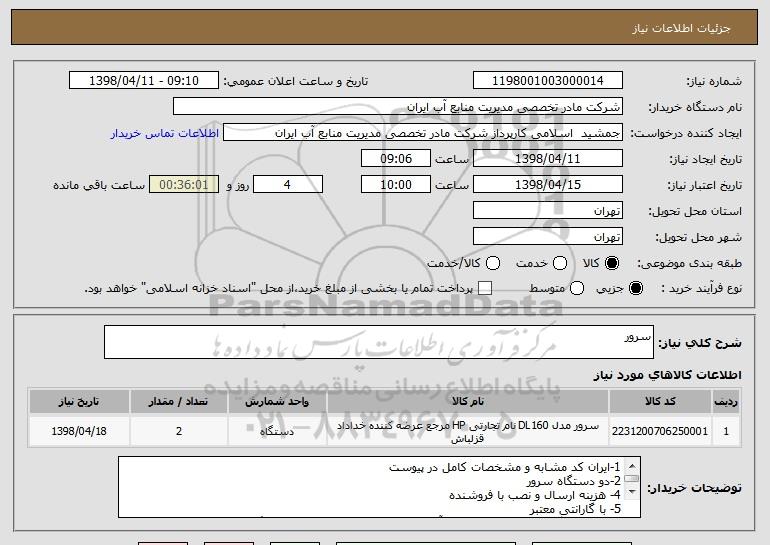Click the نام کالا column header
The height and width of the screenshot is (545, 770).
pos(468,402)
